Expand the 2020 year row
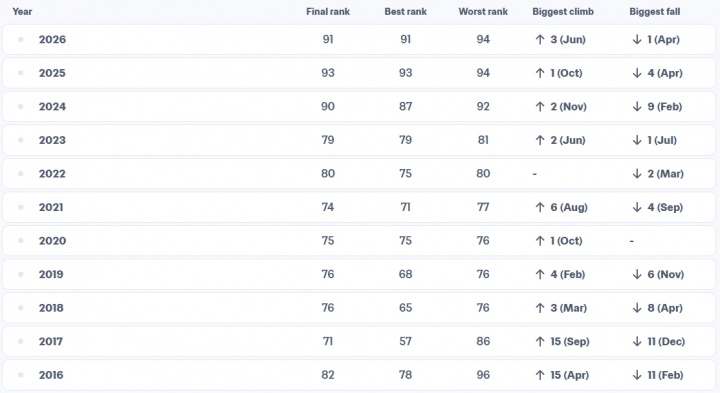Viewport: 720px width, 393px height. click(x=359, y=241)
